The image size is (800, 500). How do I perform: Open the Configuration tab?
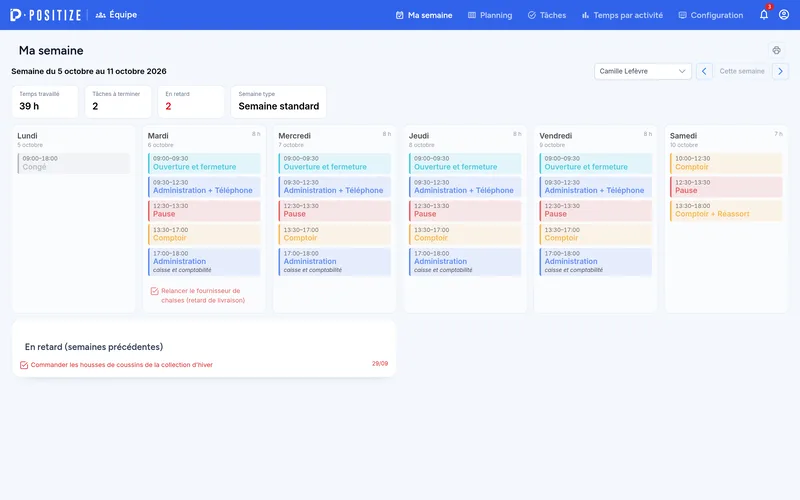[x=711, y=15]
